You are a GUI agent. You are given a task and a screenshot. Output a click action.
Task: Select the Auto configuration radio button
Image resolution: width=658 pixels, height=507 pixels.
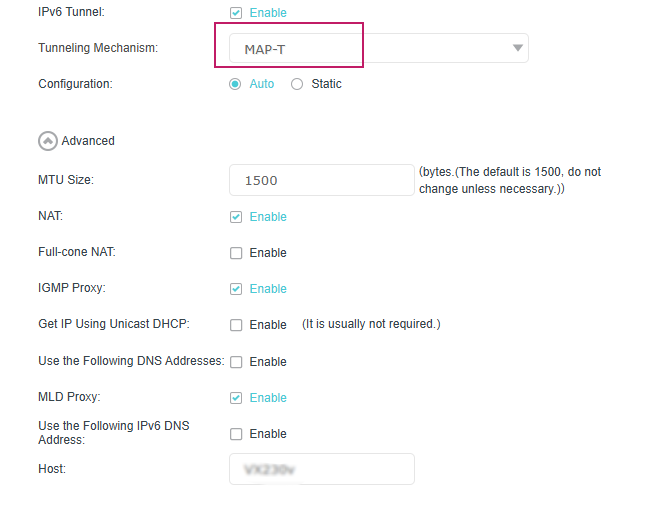coord(235,84)
